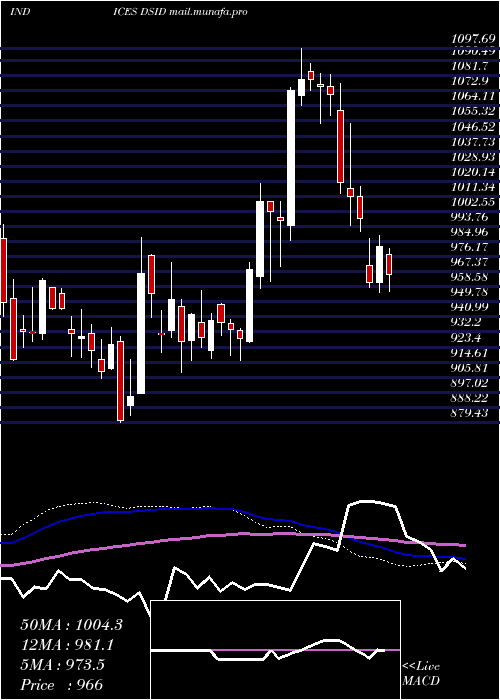The width and height of the screenshot is (500, 700).
Task: Pick the 1037.73 price label
Action: [473, 142]
